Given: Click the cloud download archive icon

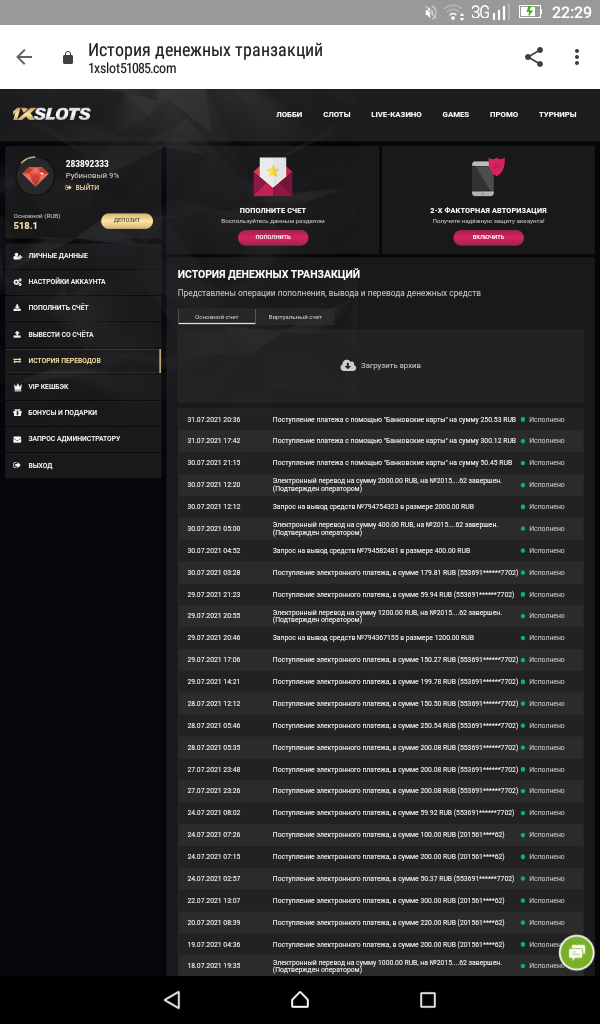Looking at the screenshot, I should point(348,366).
